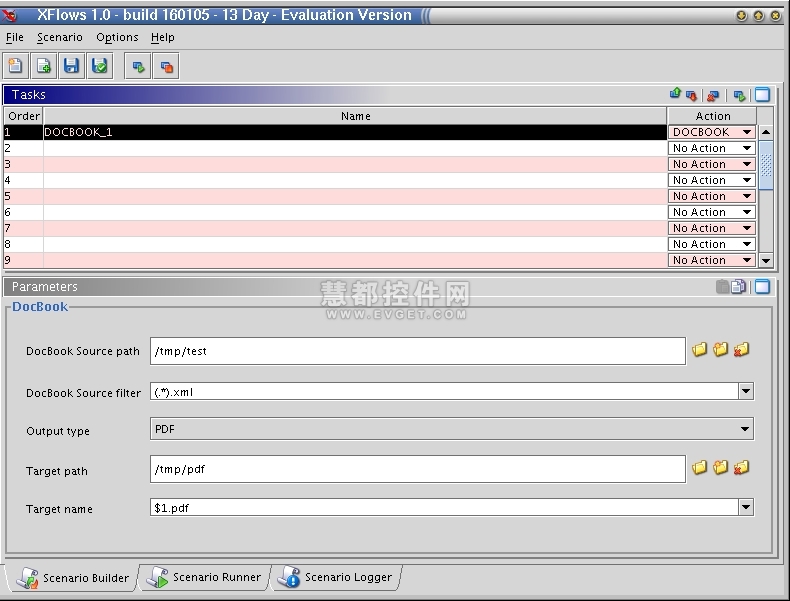Click the add-document icon with green plus
The height and width of the screenshot is (601, 790).
click(44, 66)
